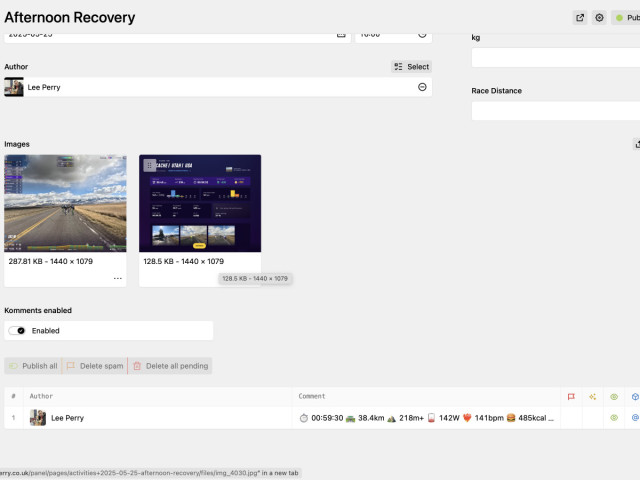The width and height of the screenshot is (640, 480).
Task: Toggle the Komments enabled switch
Action: coord(17,331)
